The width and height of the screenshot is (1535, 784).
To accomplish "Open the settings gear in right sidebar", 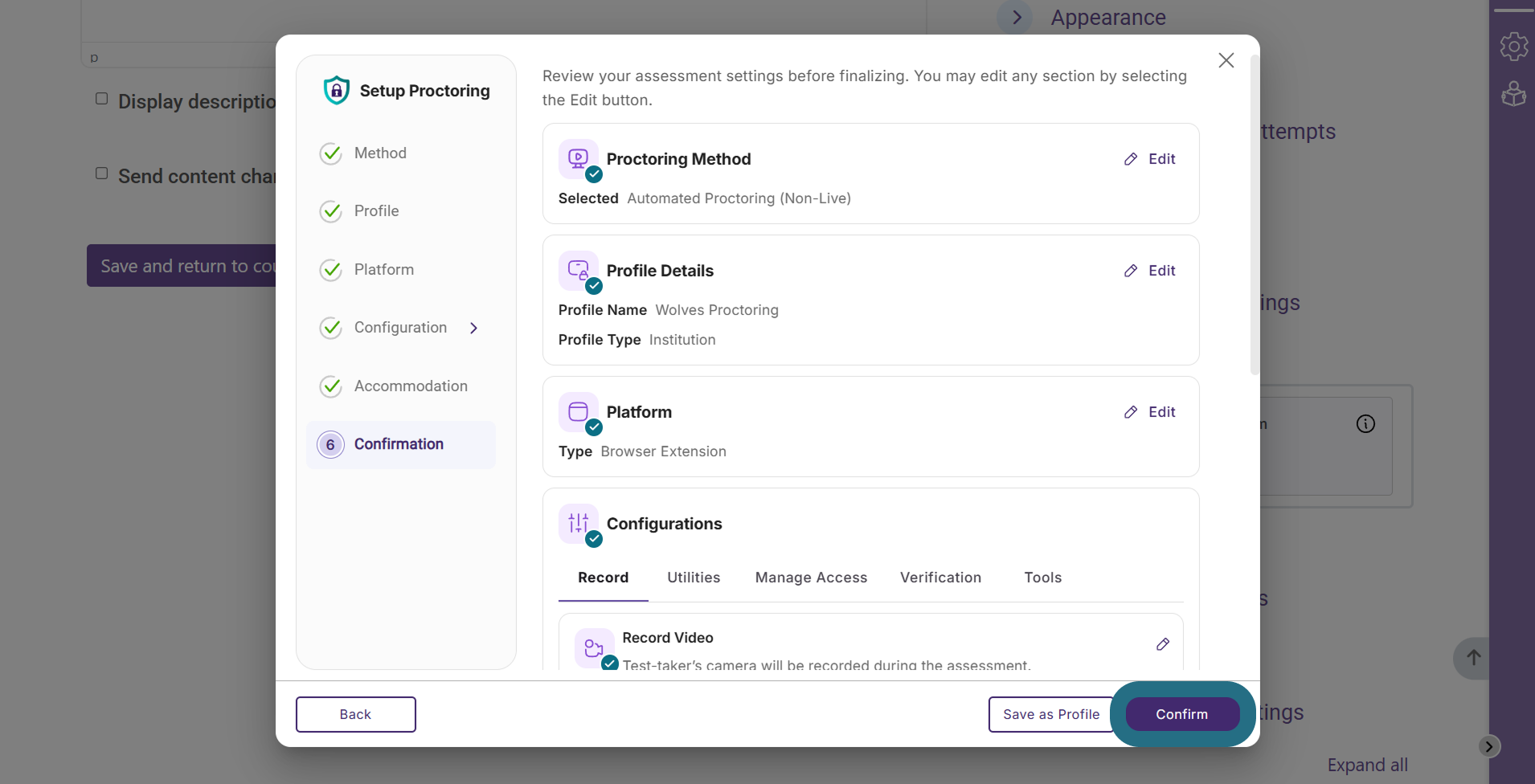I will point(1514,47).
